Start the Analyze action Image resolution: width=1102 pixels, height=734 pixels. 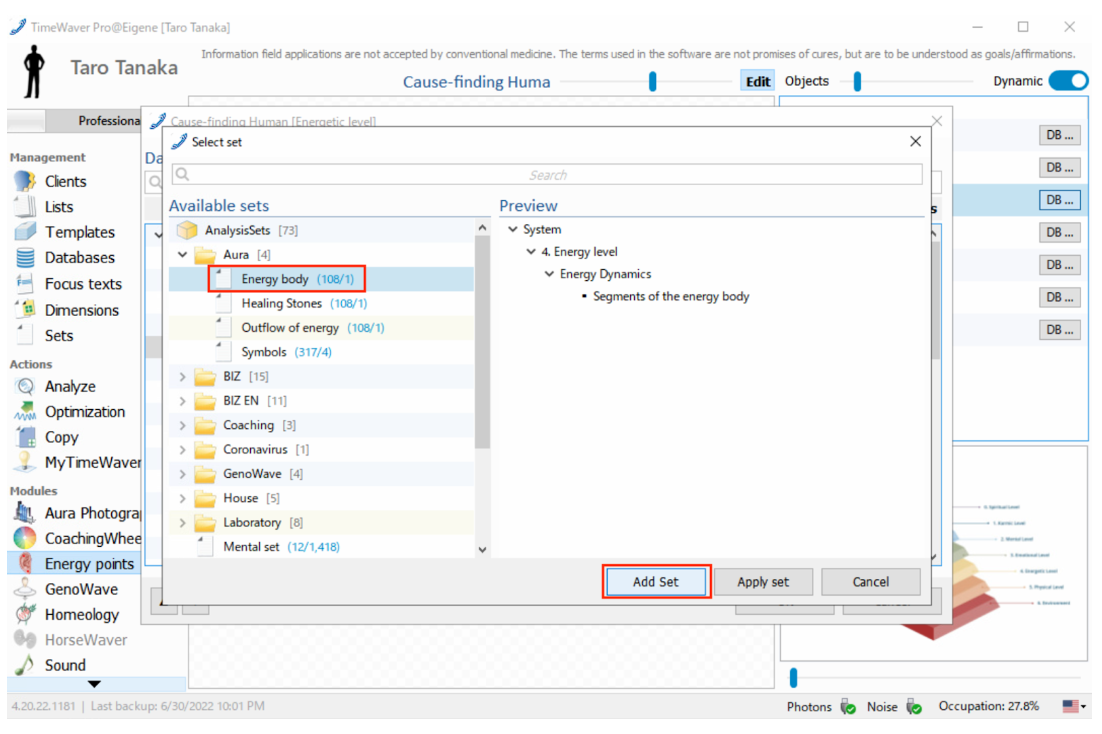tap(70, 386)
